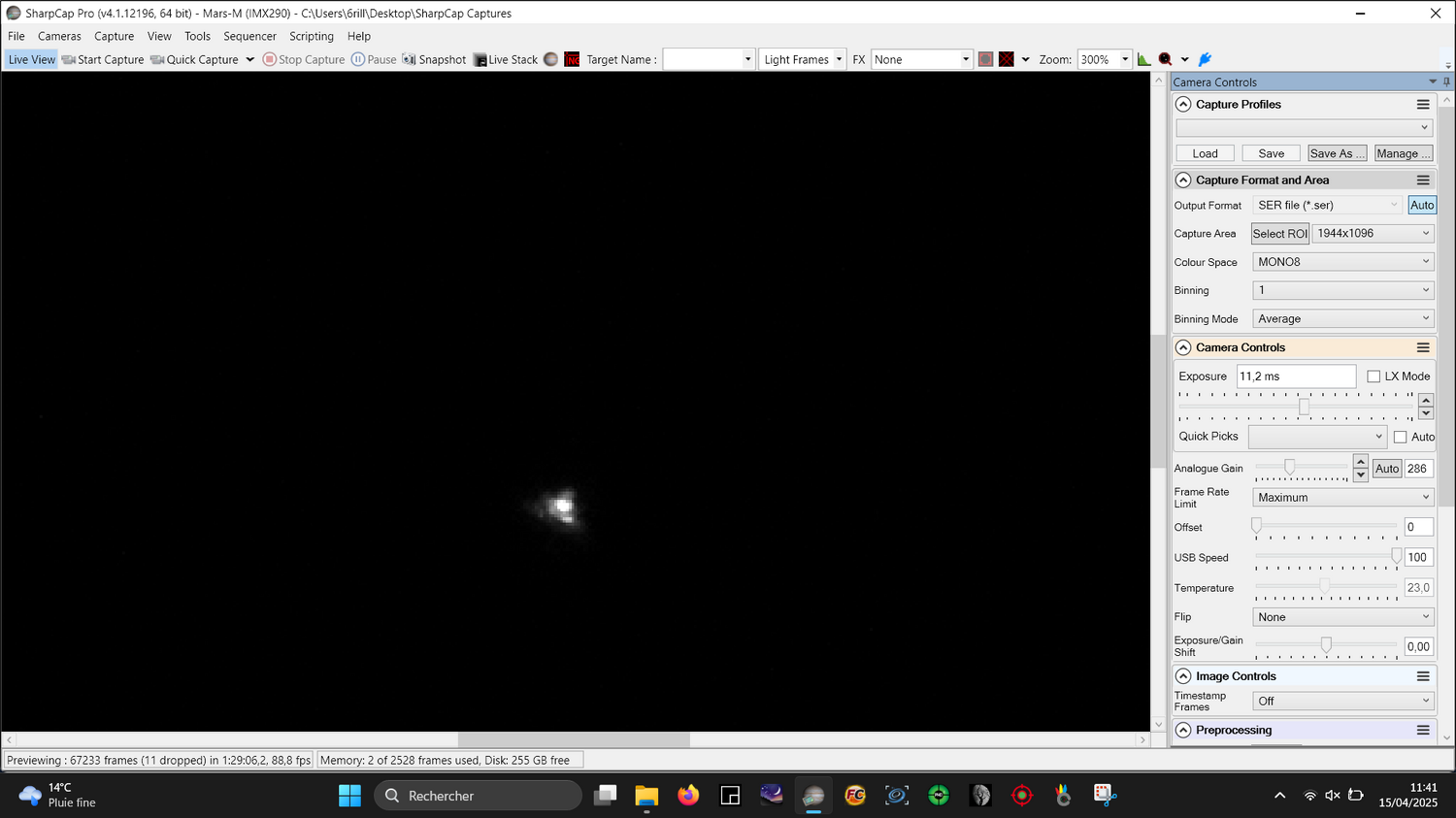Open Live Stack from the toolbar

coord(506,59)
